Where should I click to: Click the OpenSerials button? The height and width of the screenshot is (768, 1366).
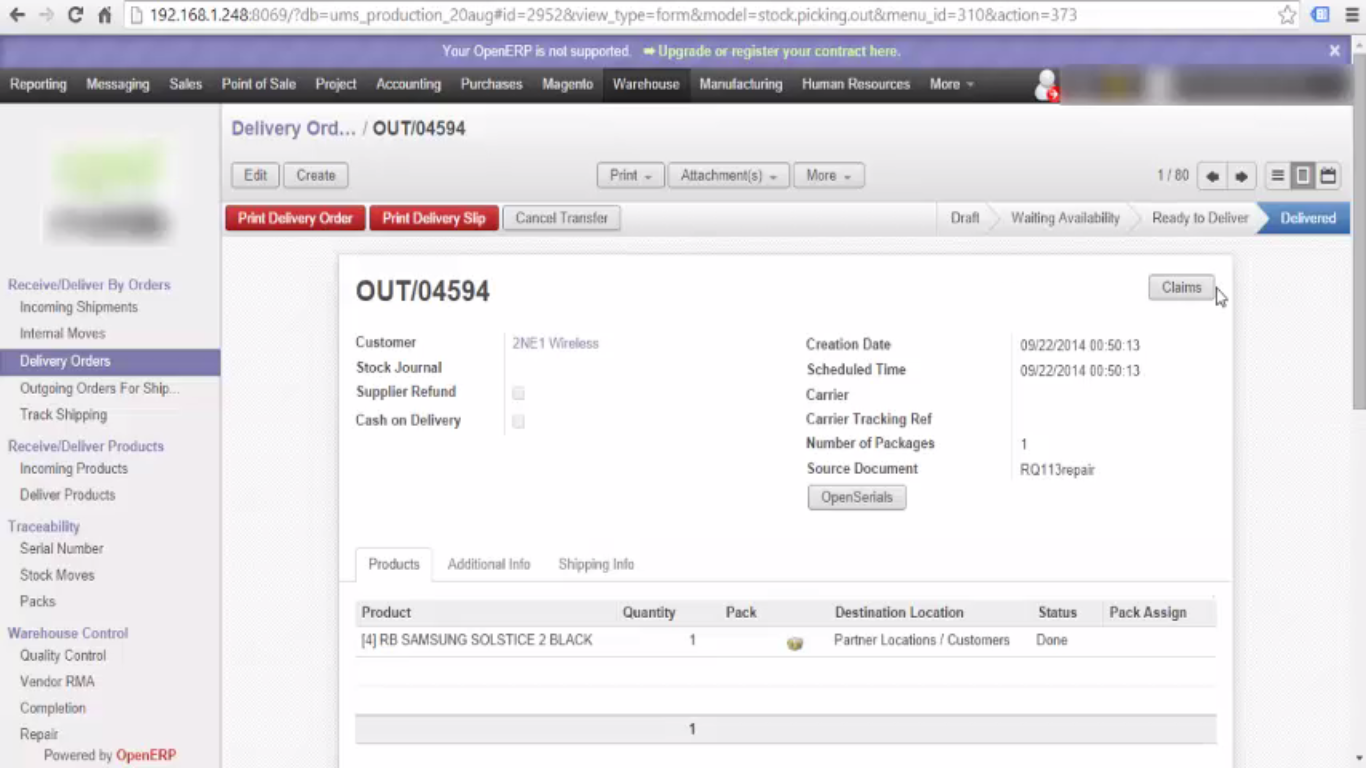coord(857,497)
